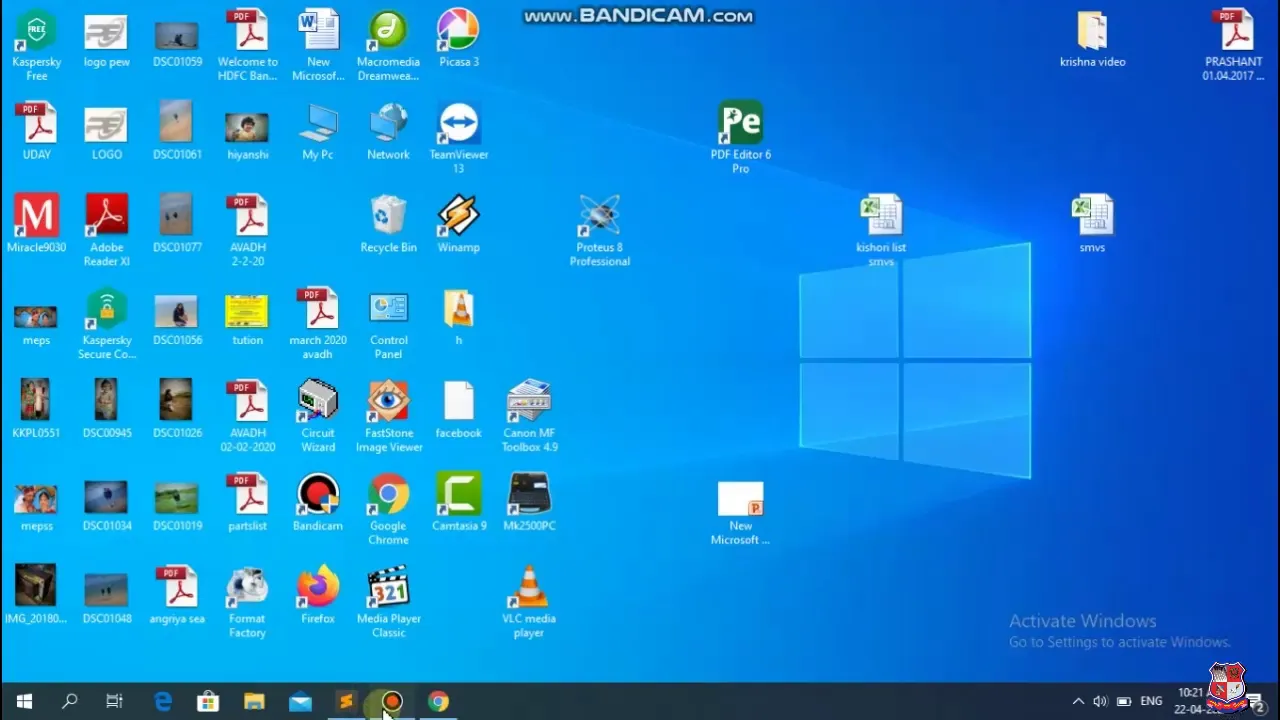
Task: Launch Format Factory
Action: point(247,603)
